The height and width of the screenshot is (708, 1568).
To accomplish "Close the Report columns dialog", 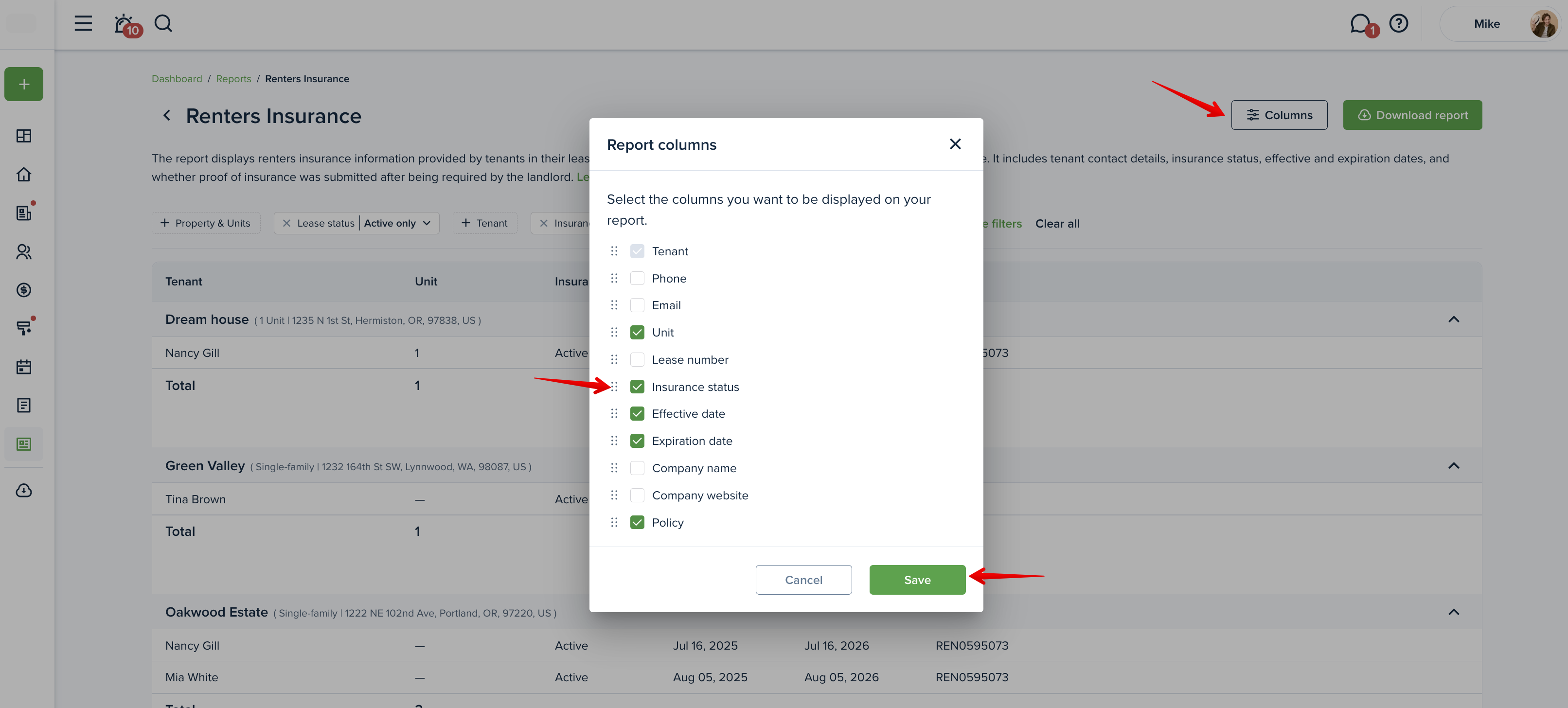I will 955,144.
